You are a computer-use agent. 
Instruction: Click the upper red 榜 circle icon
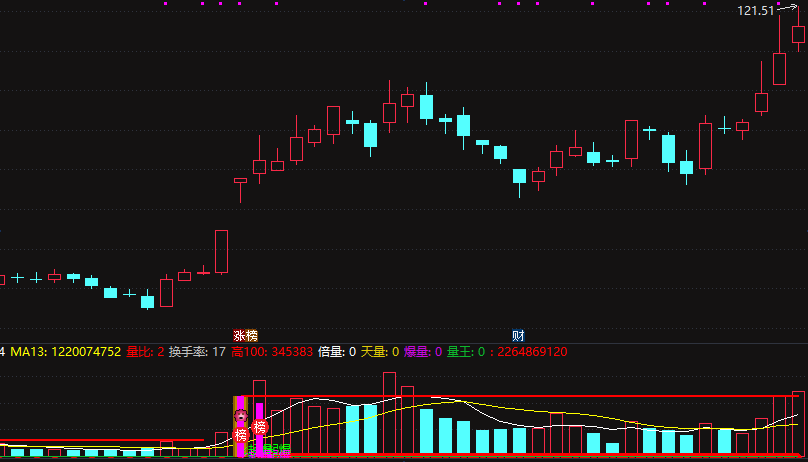tap(260, 427)
